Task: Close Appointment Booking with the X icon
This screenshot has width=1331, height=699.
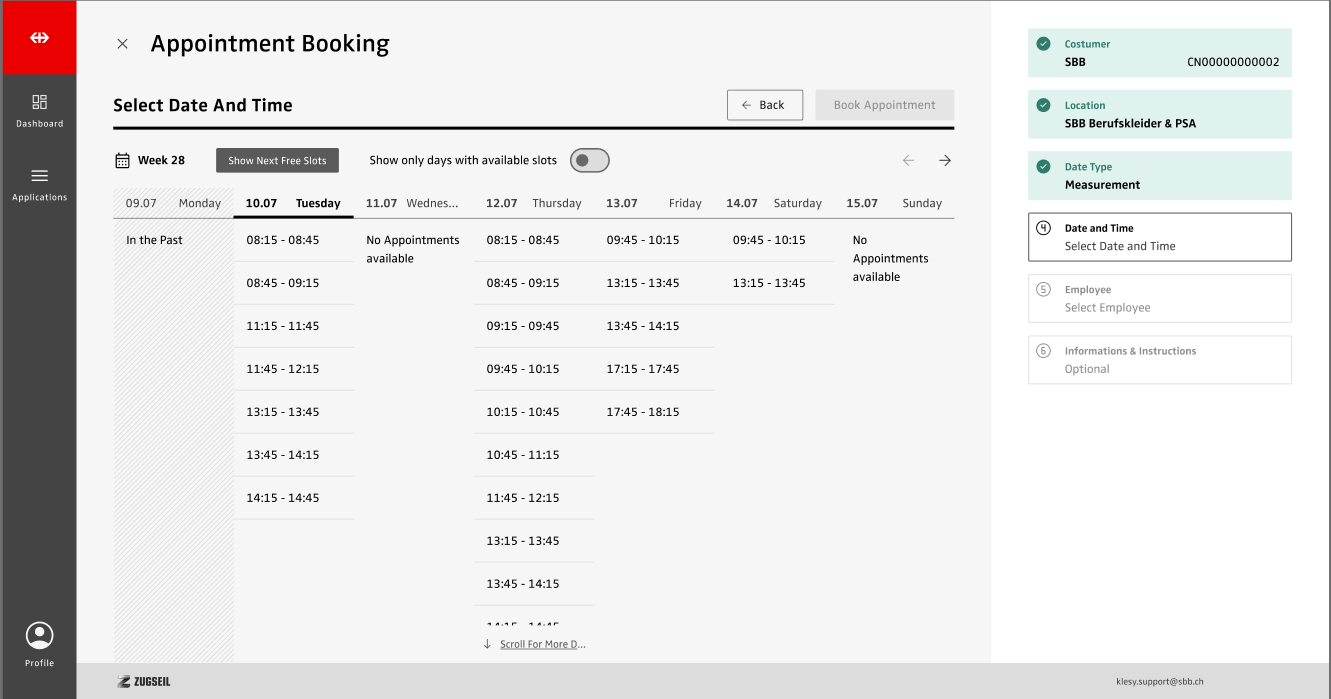Action: point(123,44)
